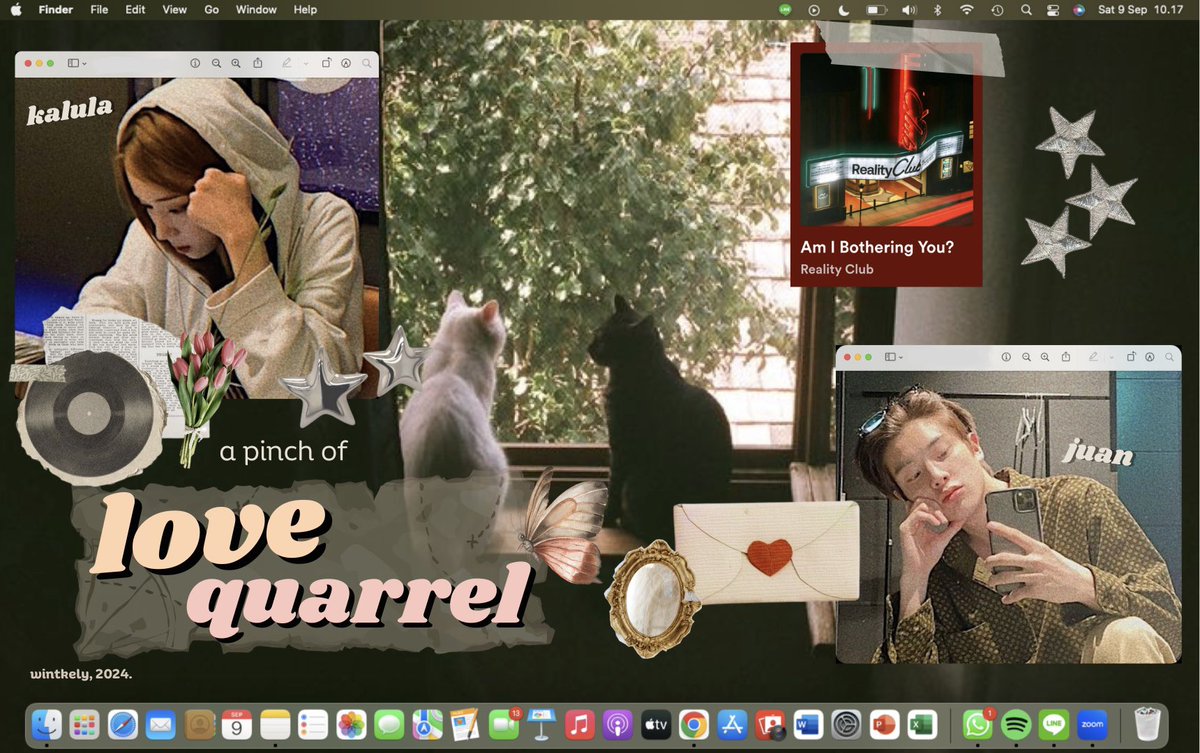Select the Markup pencil in the kalula window
Image resolution: width=1200 pixels, height=753 pixels.
(x=287, y=63)
